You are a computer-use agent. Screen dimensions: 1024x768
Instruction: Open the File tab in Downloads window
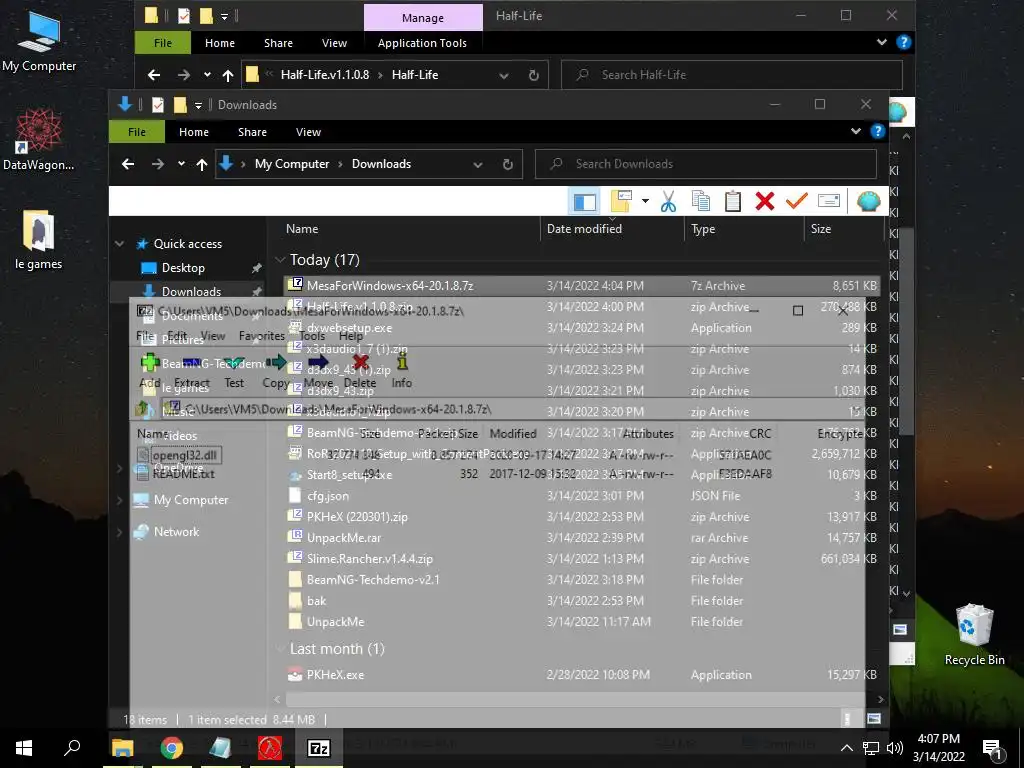point(136,132)
